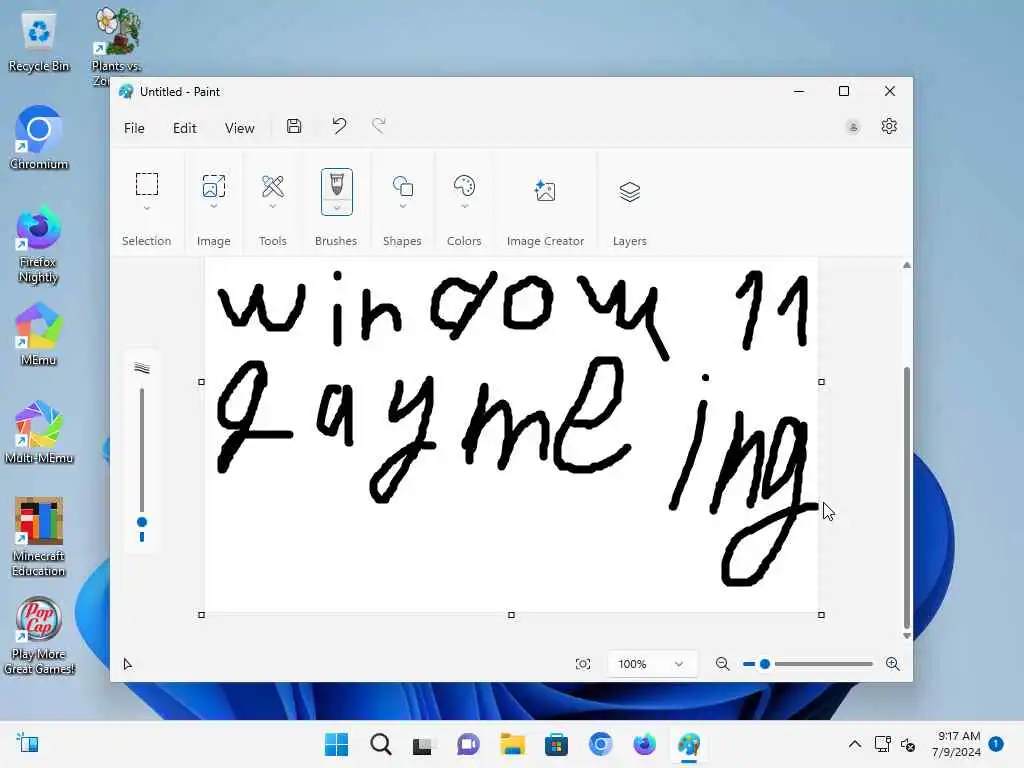Viewport: 1024px width, 768px height.
Task: Expand the Brushes dropdown chevron
Action: [x=337, y=208]
